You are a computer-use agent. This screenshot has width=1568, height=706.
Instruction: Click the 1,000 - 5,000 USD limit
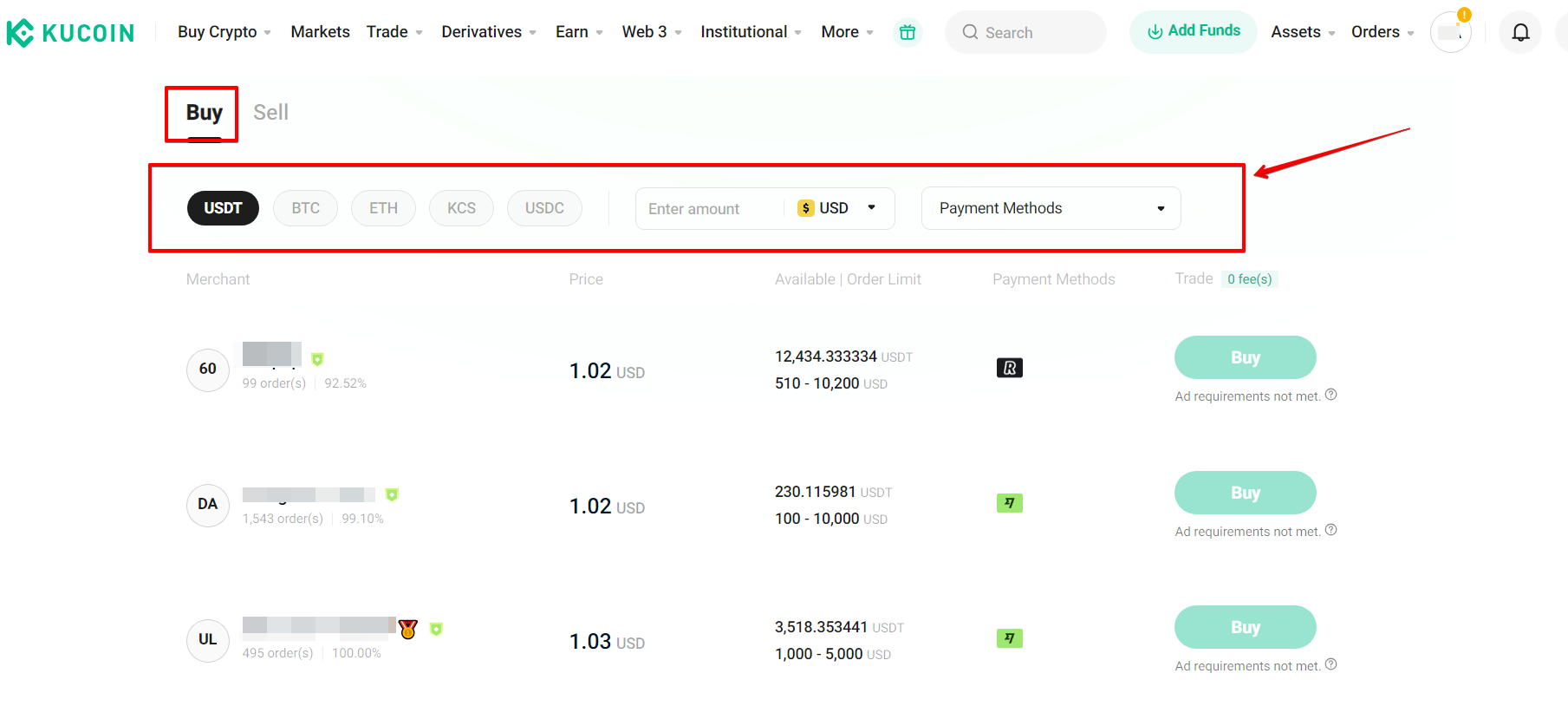833,654
